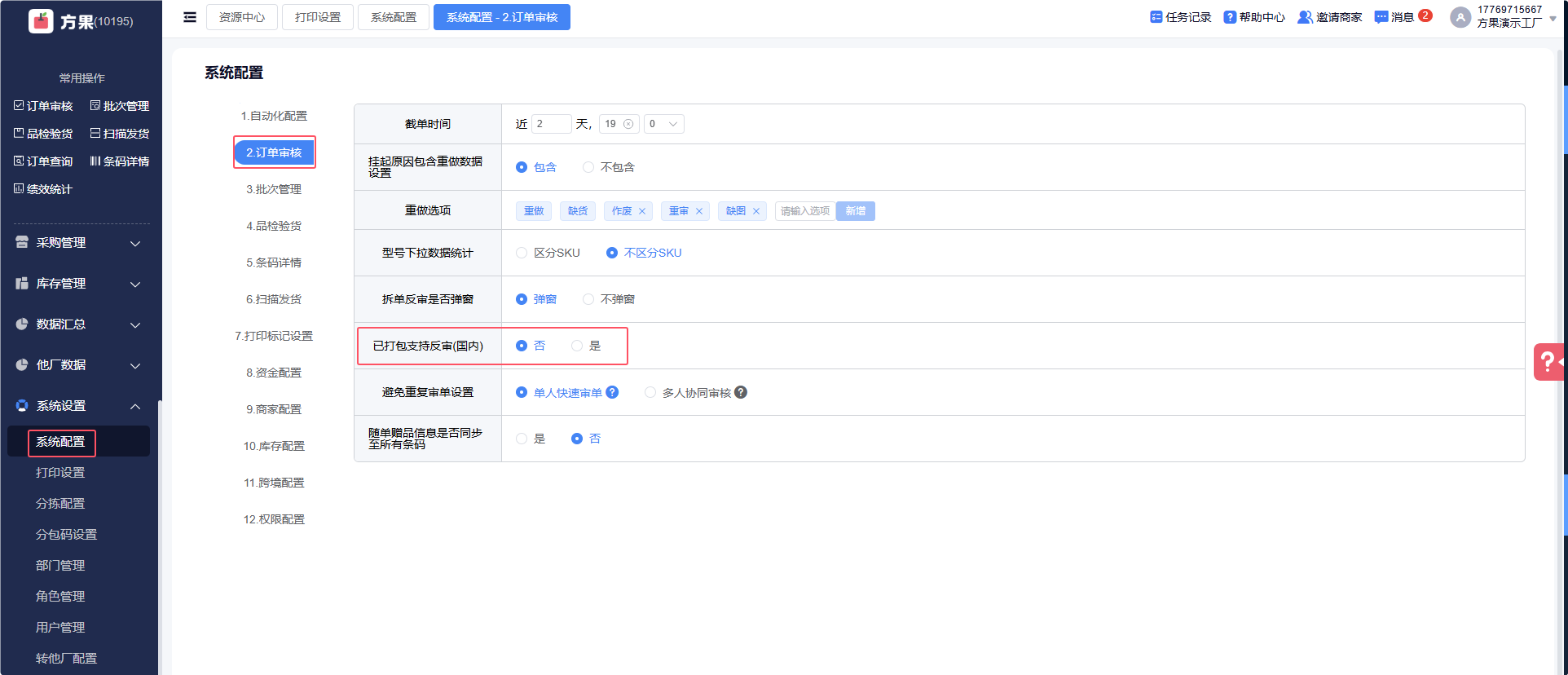1568x675 pixels.
Task: Open the minutes dropdown in 截单时间
Action: pos(663,124)
